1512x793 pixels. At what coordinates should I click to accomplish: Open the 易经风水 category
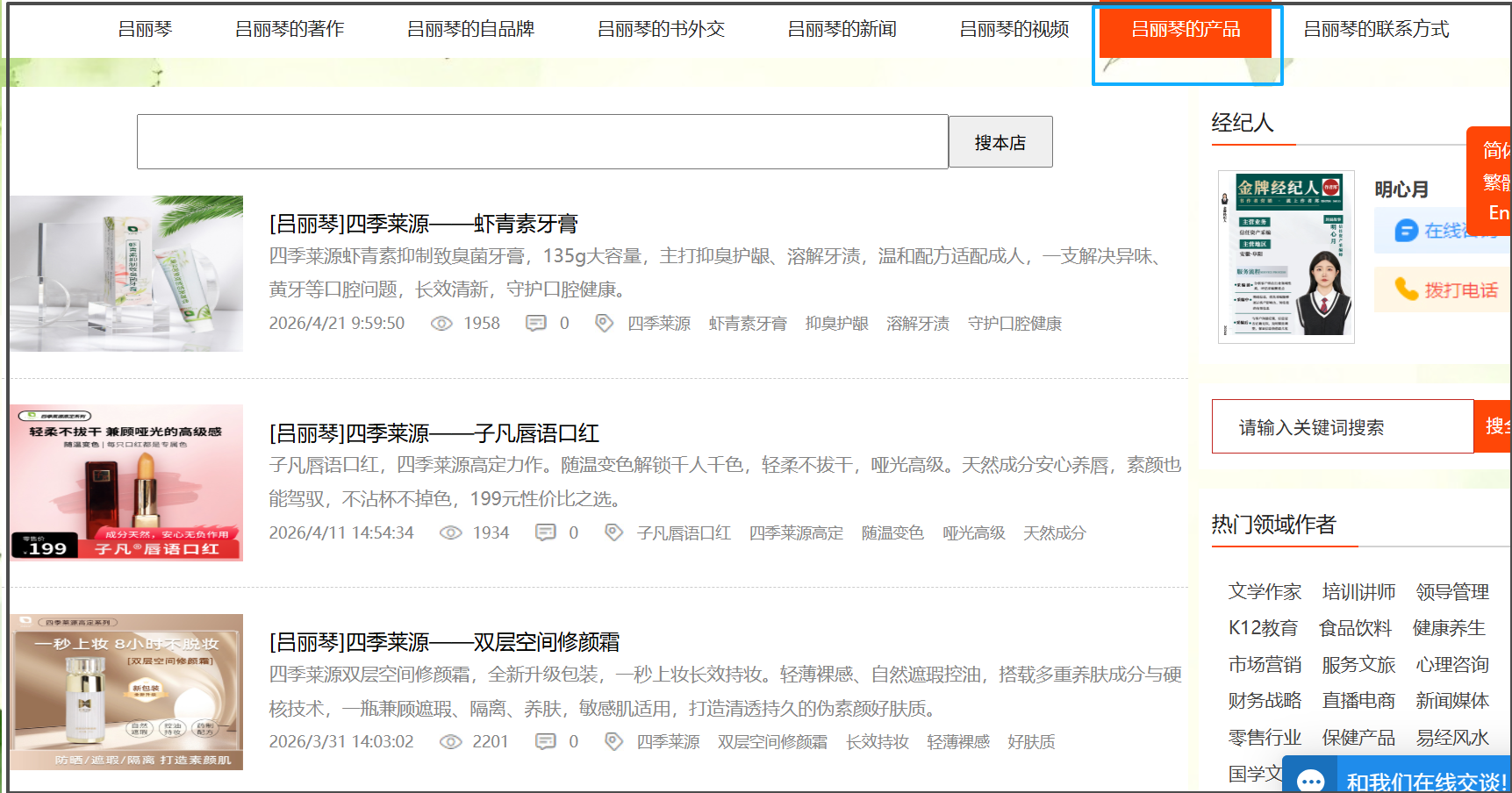[1452, 738]
